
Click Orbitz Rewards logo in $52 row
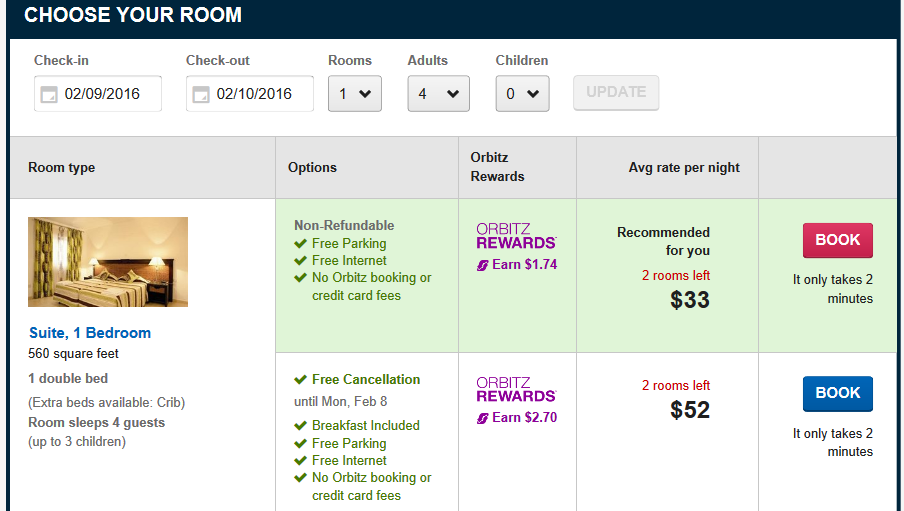click(x=516, y=389)
